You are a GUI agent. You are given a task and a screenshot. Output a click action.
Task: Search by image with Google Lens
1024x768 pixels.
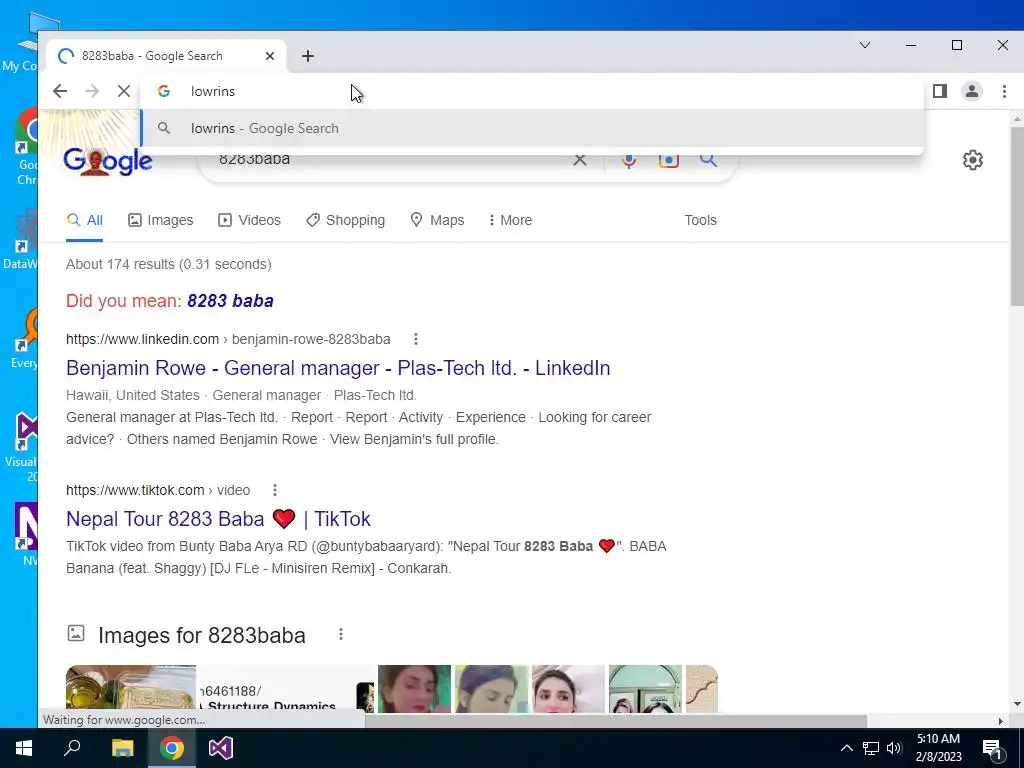click(x=669, y=160)
